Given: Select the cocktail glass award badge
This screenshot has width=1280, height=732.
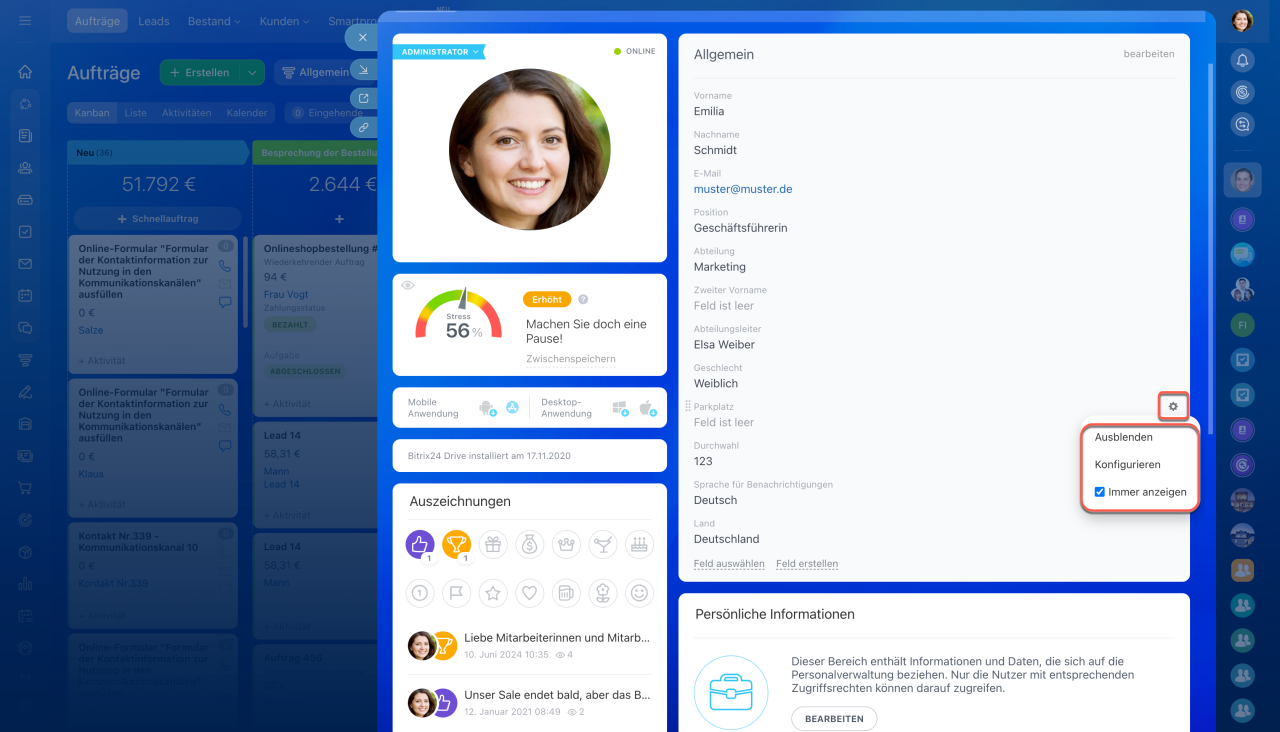Looking at the screenshot, I should tap(603, 544).
